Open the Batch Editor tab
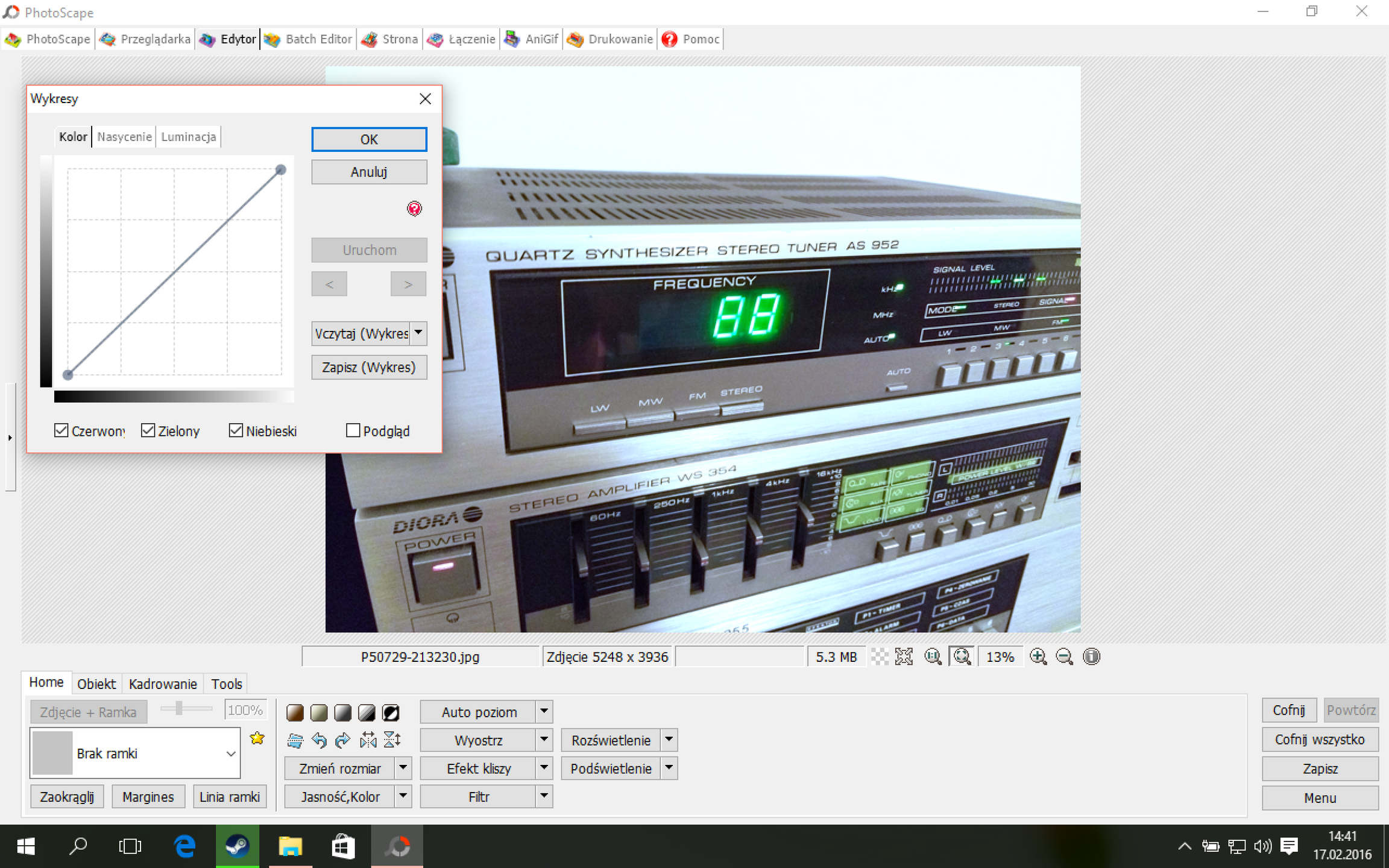 pyautogui.click(x=308, y=39)
